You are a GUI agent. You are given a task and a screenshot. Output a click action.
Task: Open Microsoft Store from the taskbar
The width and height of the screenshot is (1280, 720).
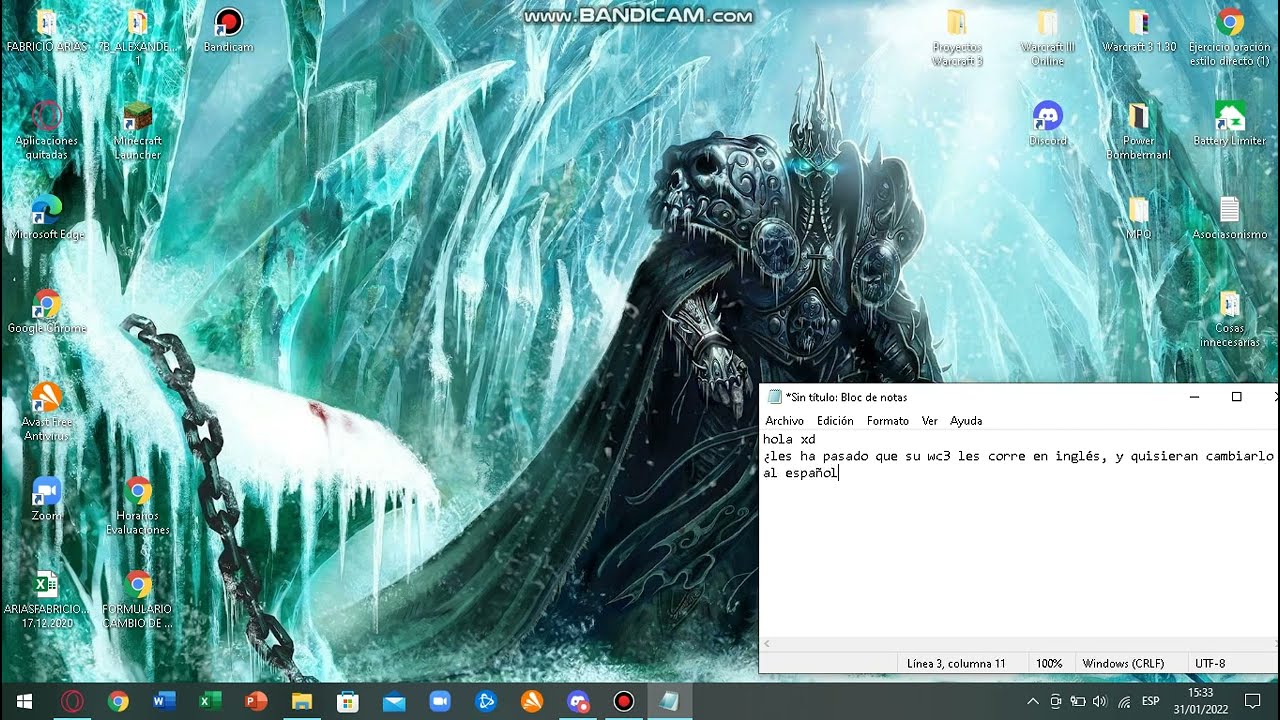click(348, 701)
